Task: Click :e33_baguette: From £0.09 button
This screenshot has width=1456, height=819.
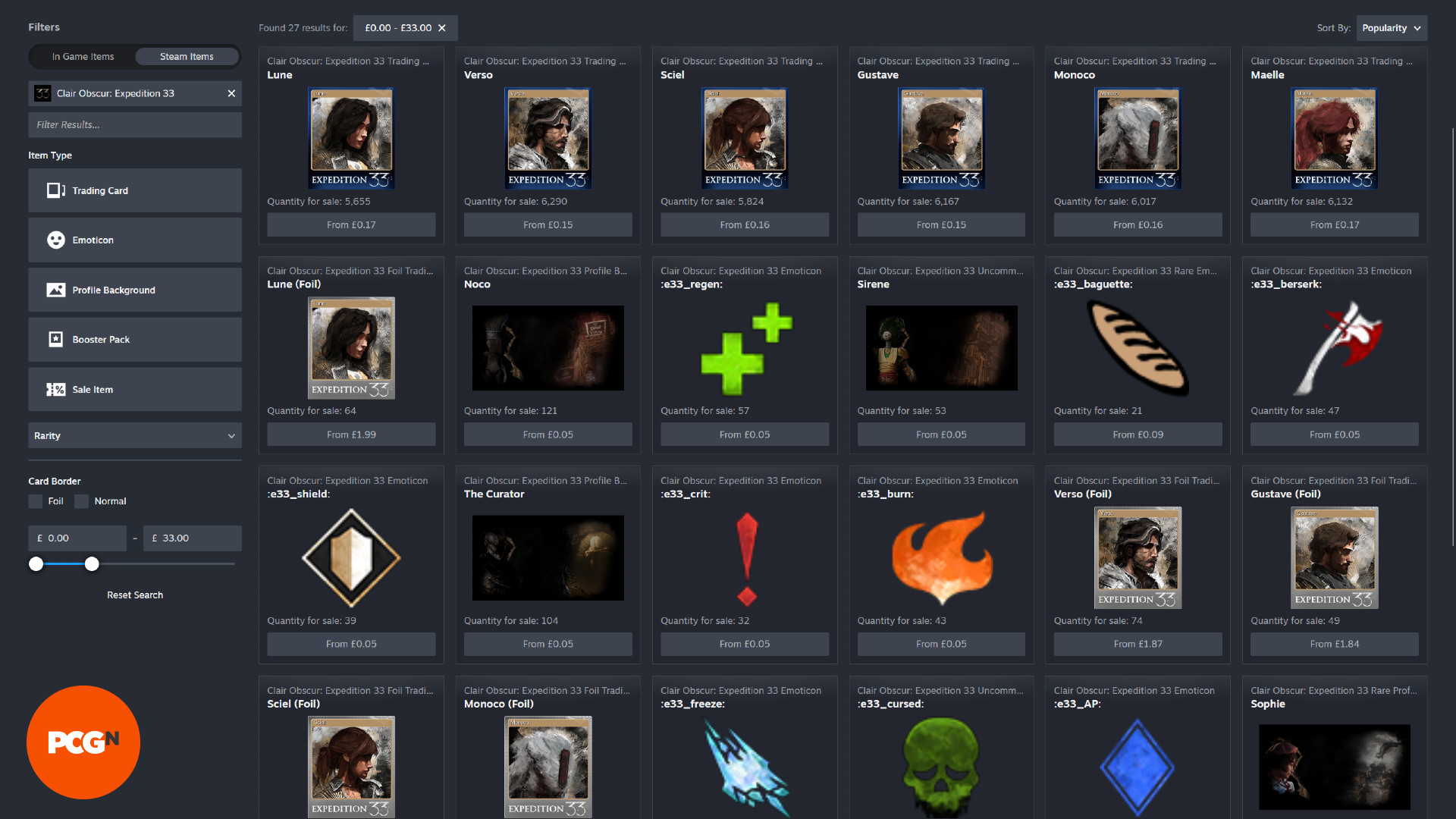Action: pos(1137,435)
